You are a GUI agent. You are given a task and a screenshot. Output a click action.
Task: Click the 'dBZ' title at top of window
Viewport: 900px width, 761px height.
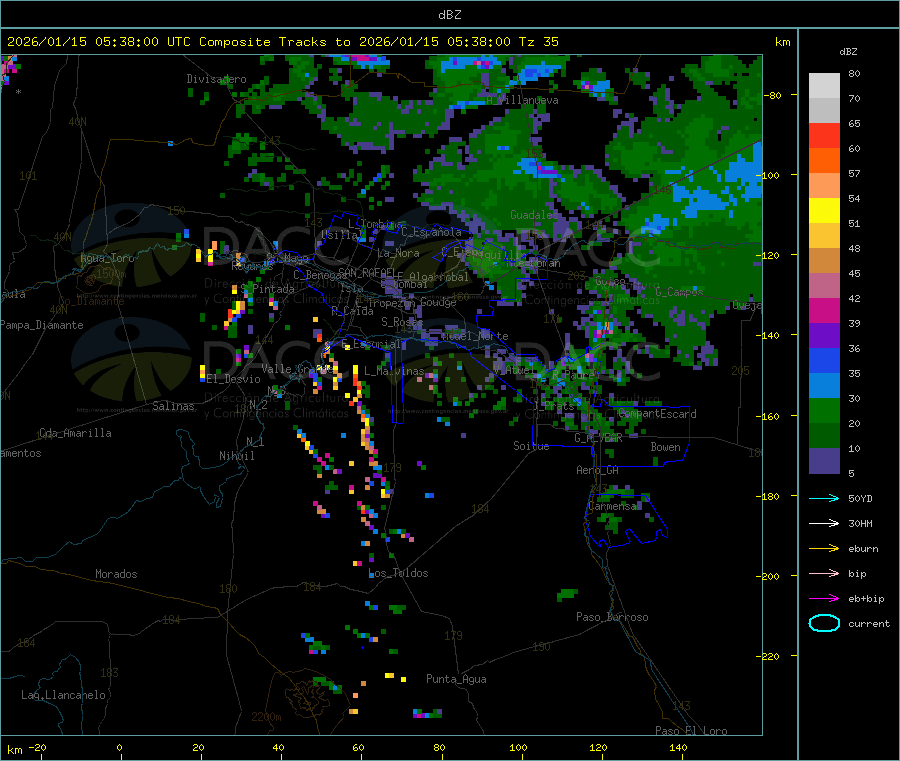coord(449,15)
